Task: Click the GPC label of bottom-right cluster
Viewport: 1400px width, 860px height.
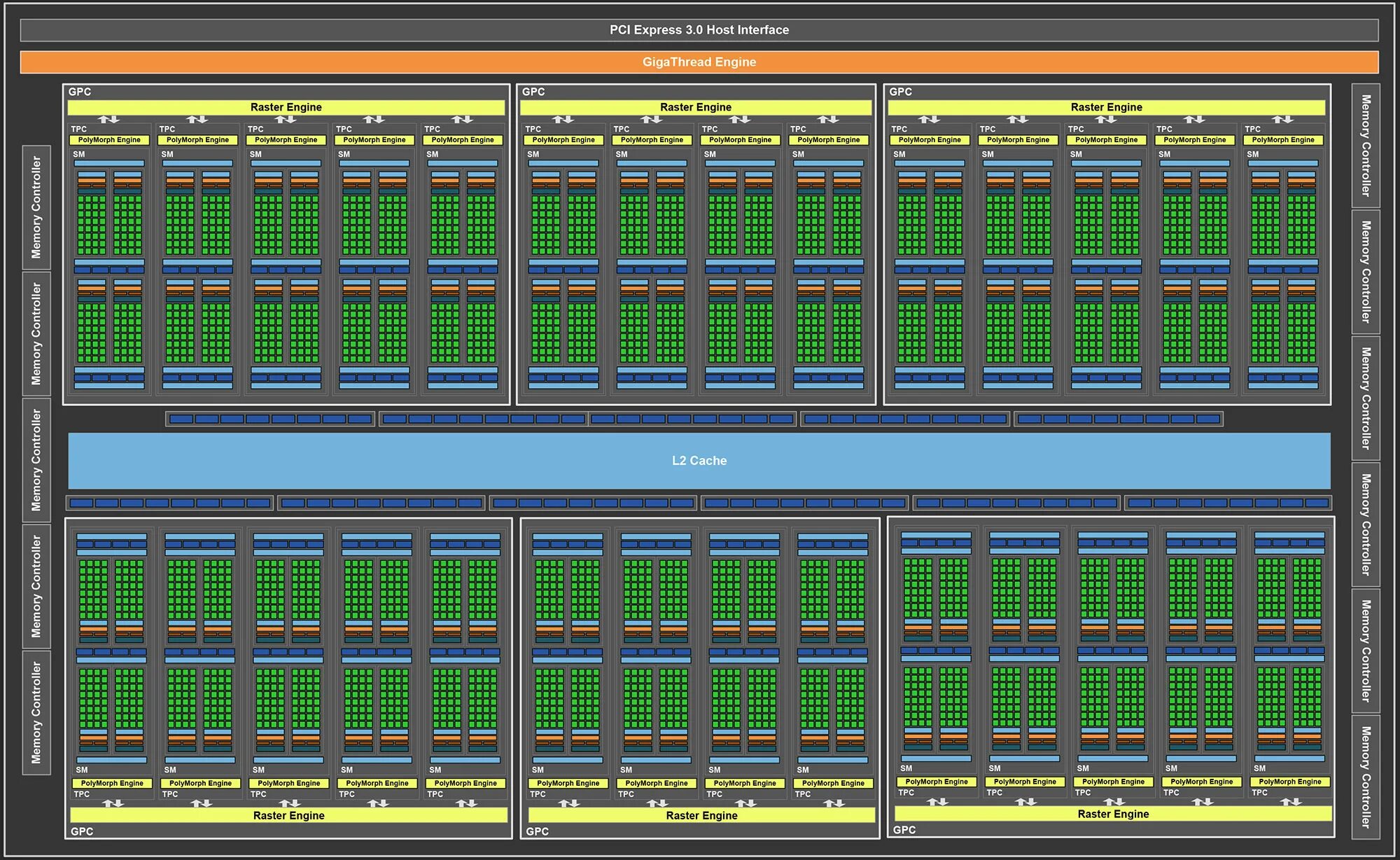Action: (x=904, y=830)
